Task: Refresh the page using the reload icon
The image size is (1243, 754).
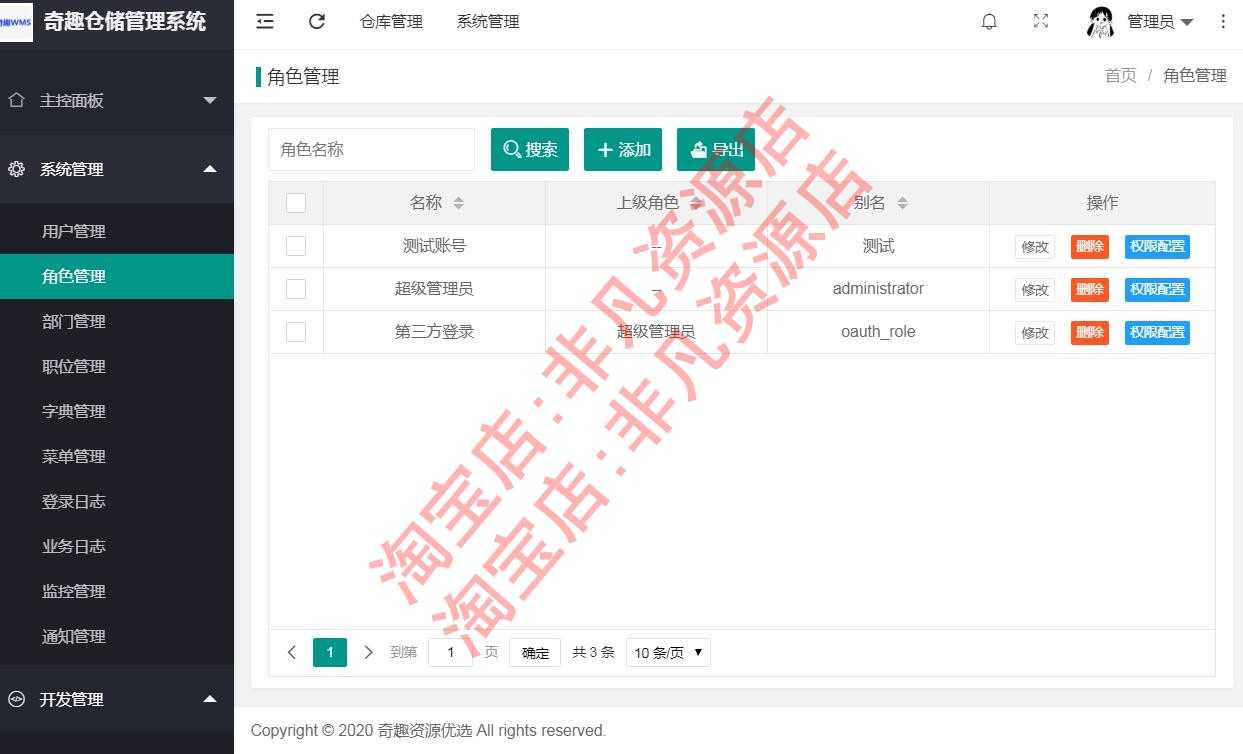Action: coord(317,20)
